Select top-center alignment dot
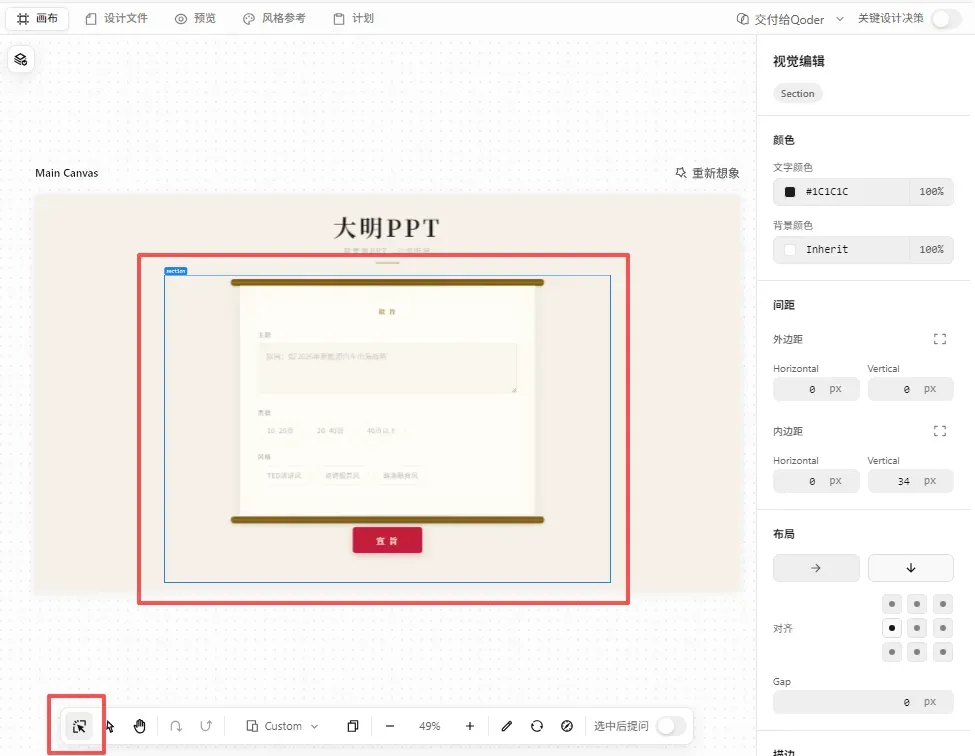Screen dimensions: 975x756 pyautogui.click(x=917, y=604)
